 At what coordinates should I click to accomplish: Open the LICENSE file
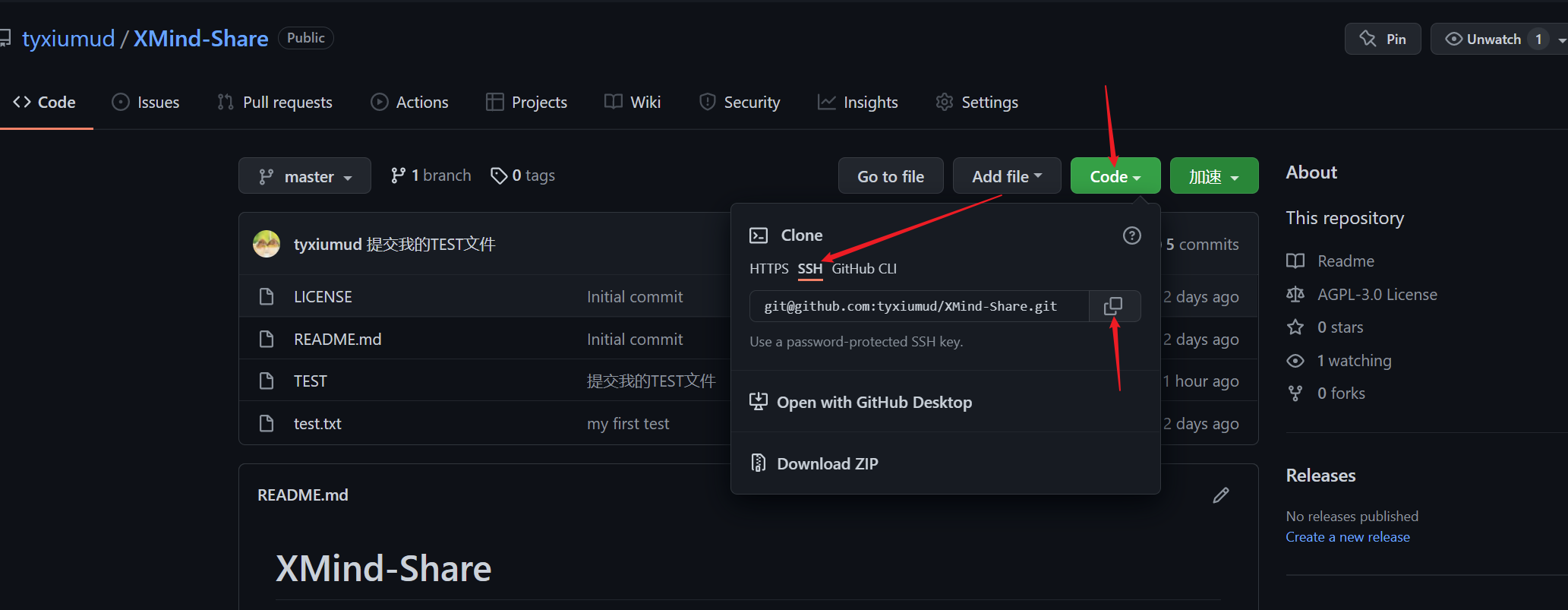tap(323, 297)
